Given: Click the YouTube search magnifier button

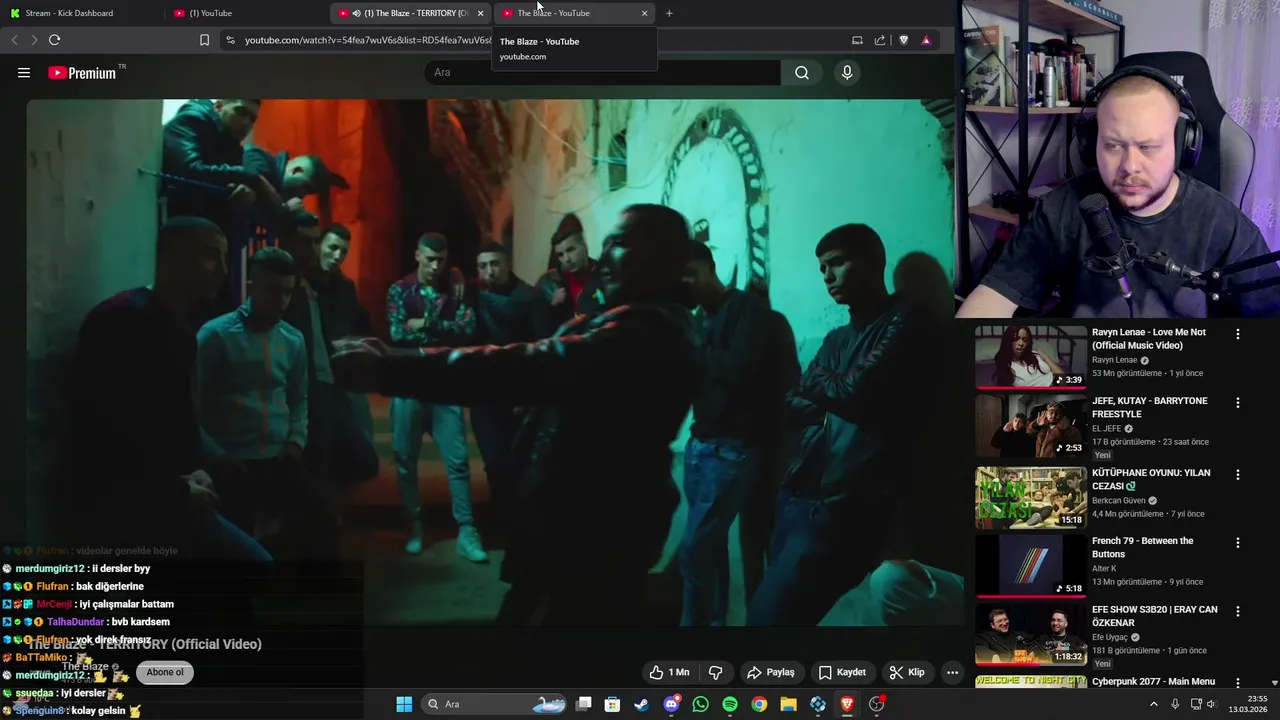Looking at the screenshot, I should [802, 73].
